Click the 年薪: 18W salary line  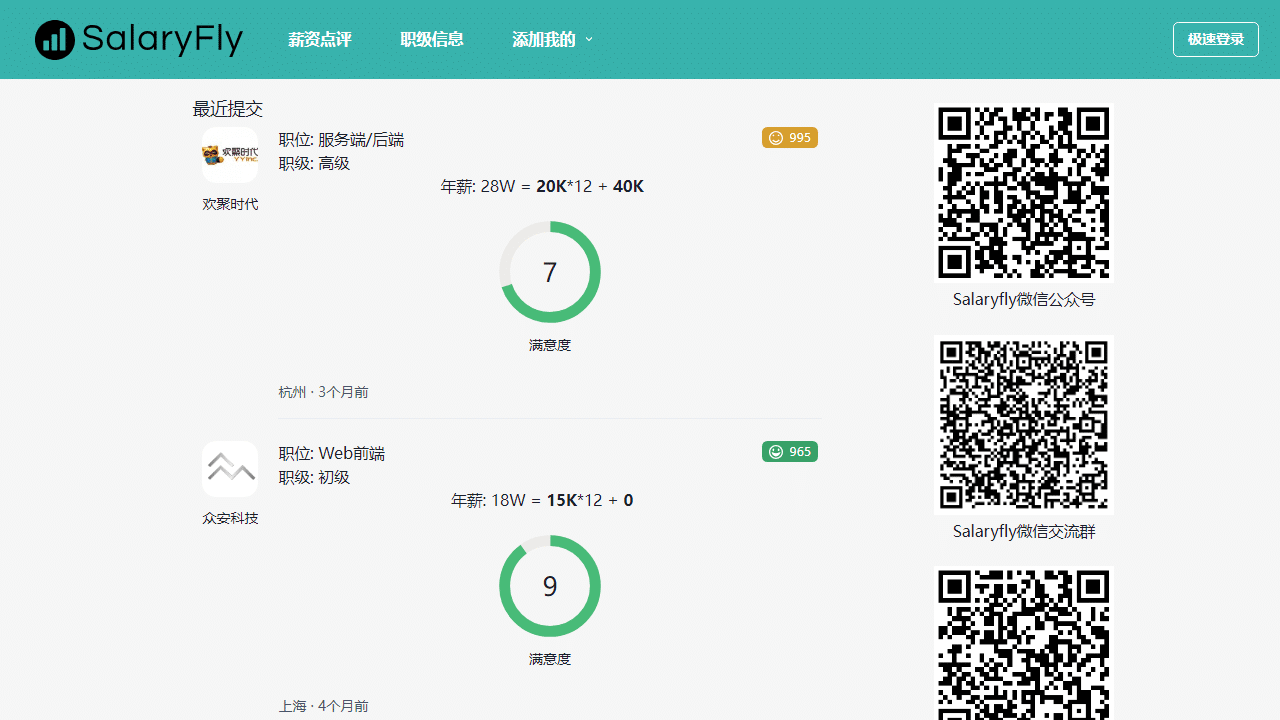pyautogui.click(x=543, y=501)
